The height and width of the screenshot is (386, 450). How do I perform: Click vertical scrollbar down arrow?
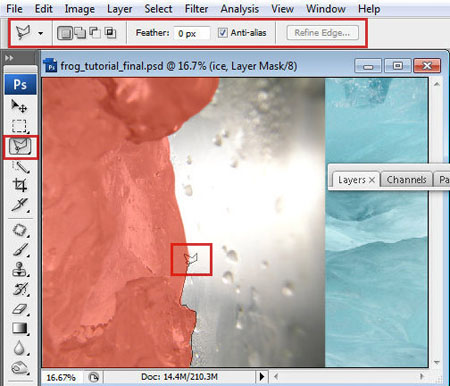coord(436,362)
